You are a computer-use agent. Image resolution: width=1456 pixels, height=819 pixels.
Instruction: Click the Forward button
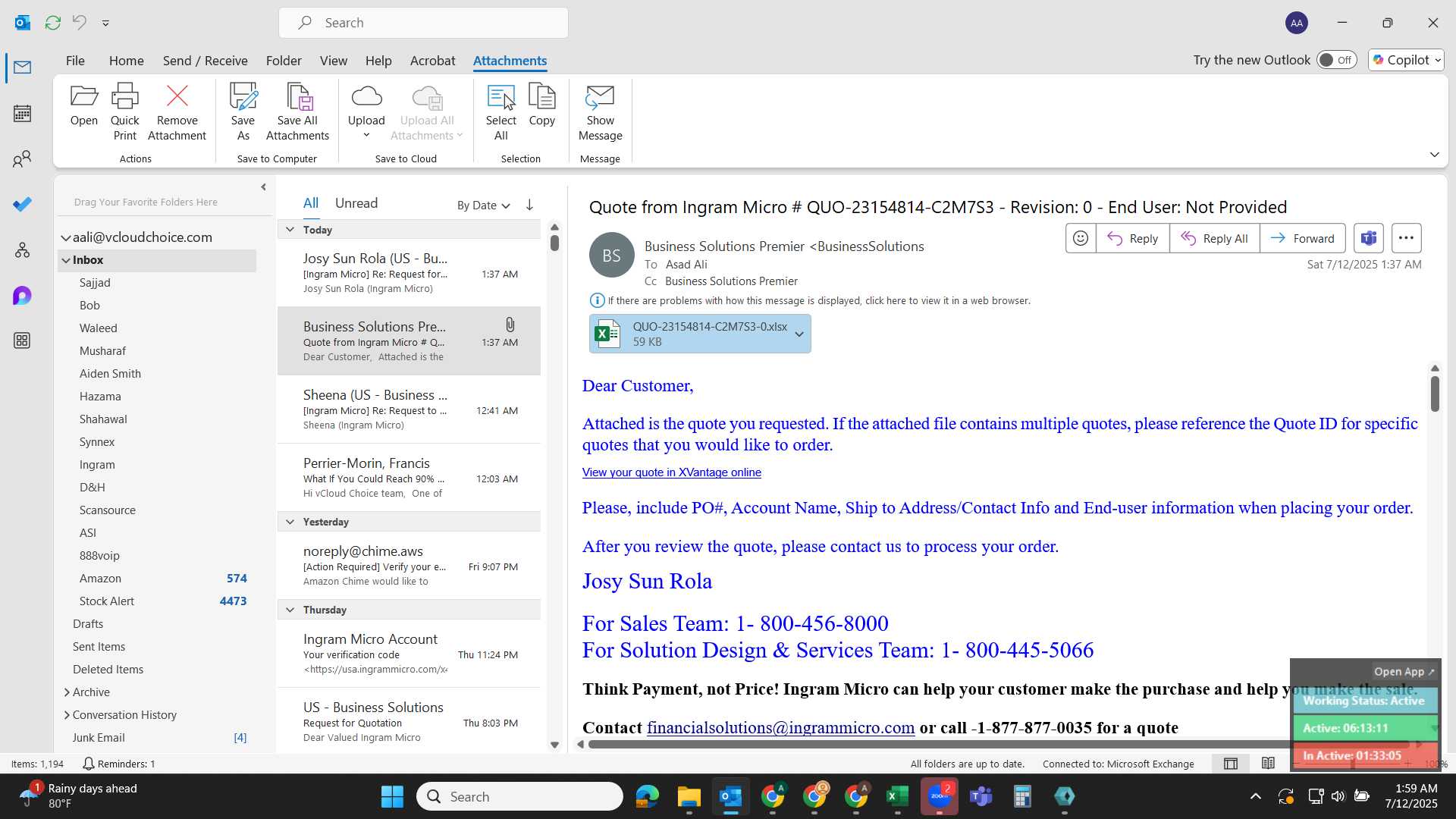click(1302, 238)
